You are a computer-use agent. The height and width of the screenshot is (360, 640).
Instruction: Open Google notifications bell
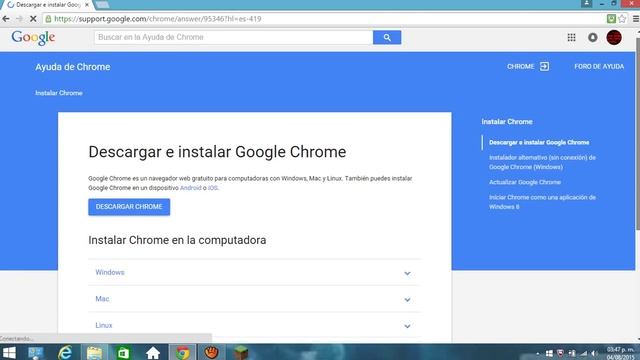coord(593,38)
